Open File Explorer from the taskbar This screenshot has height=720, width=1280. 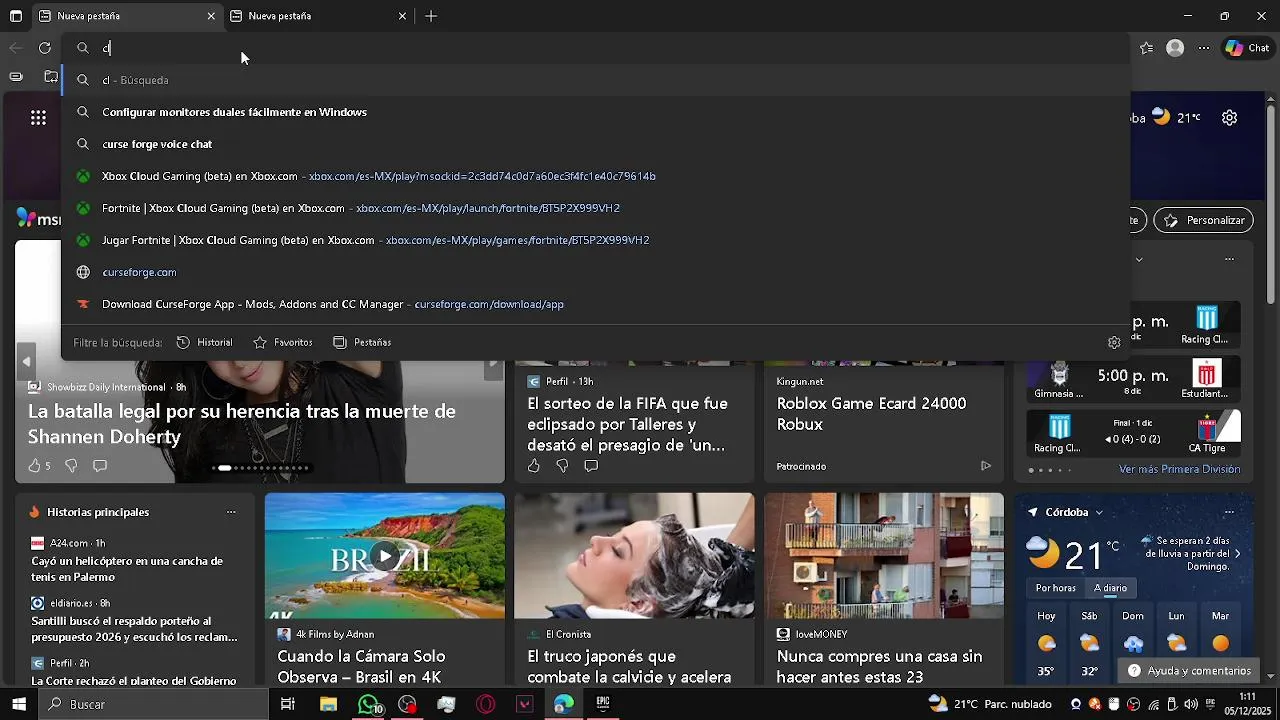click(328, 704)
